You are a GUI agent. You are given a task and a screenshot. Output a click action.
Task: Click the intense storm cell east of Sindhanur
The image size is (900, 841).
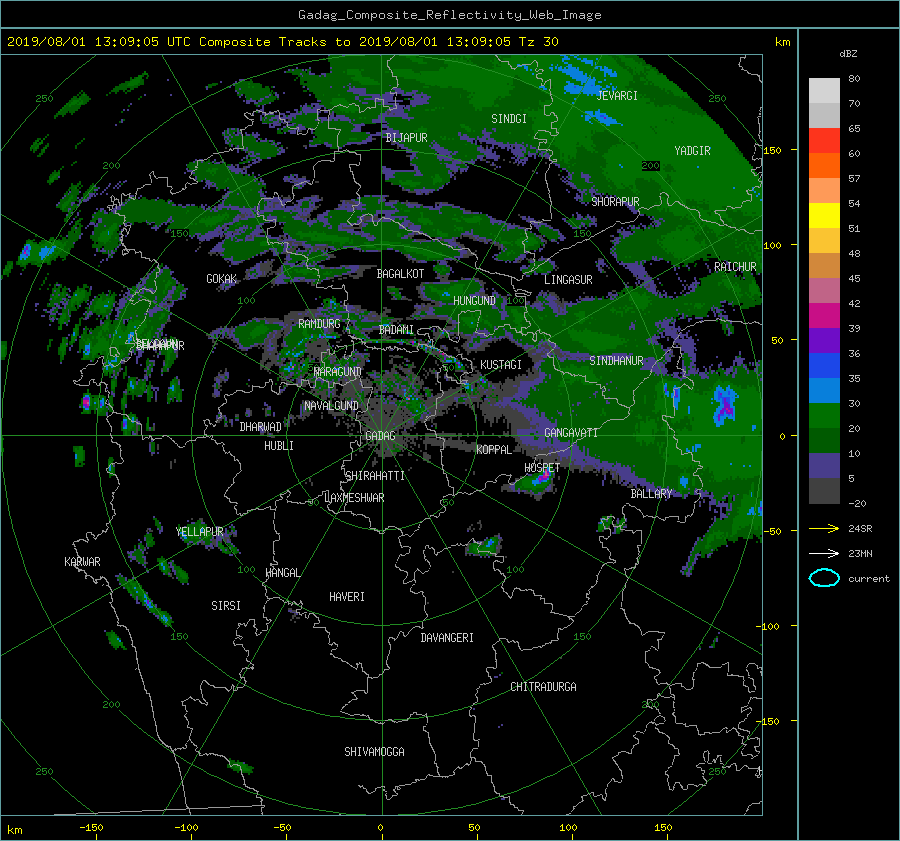(x=725, y=405)
